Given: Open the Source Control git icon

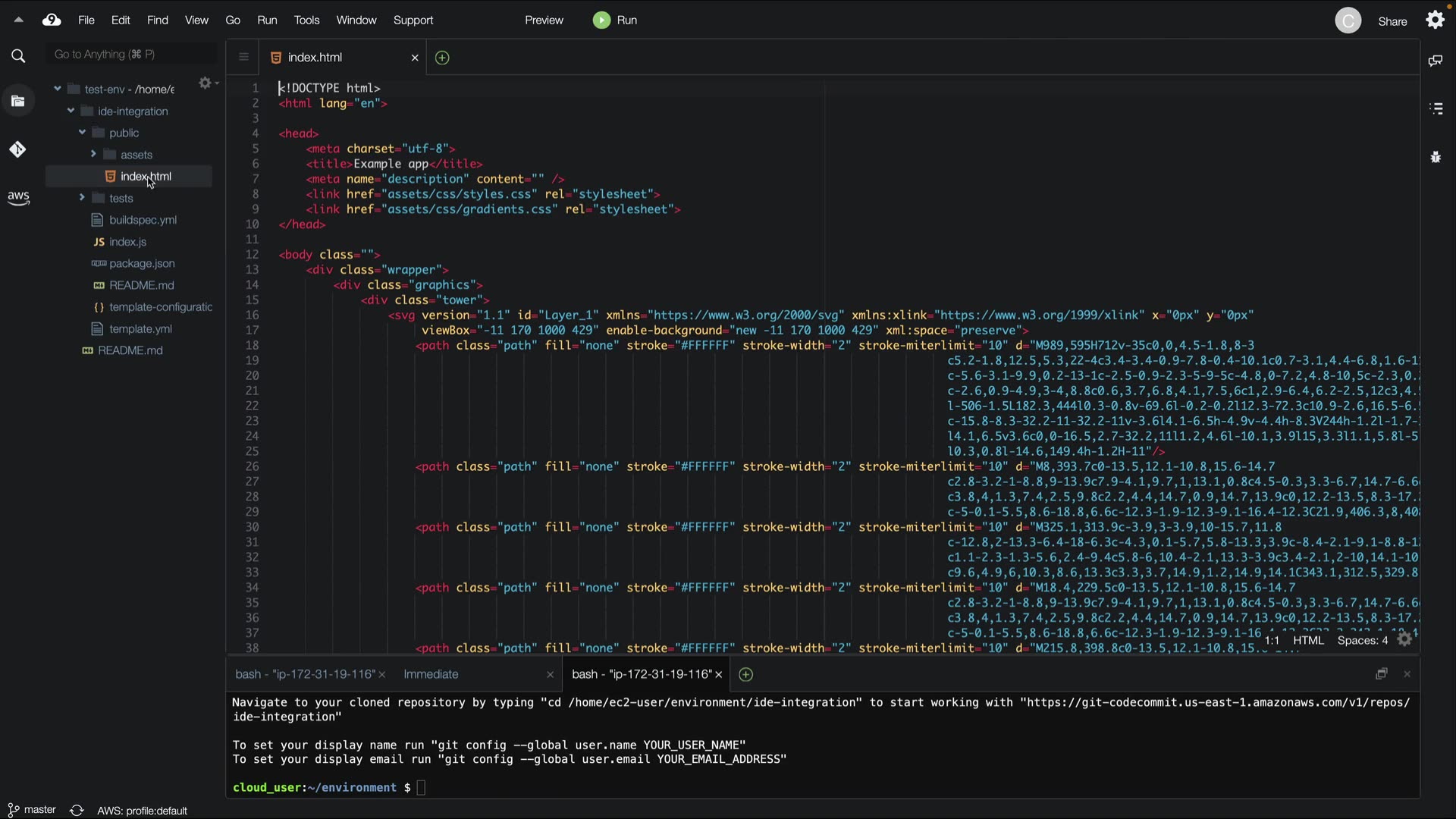Looking at the screenshot, I should pos(18,149).
